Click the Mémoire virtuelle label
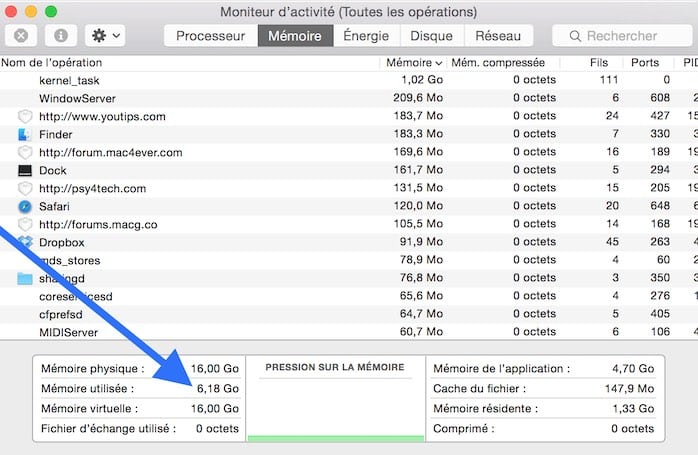Screen dimensions: 698x455 click(x=89, y=409)
